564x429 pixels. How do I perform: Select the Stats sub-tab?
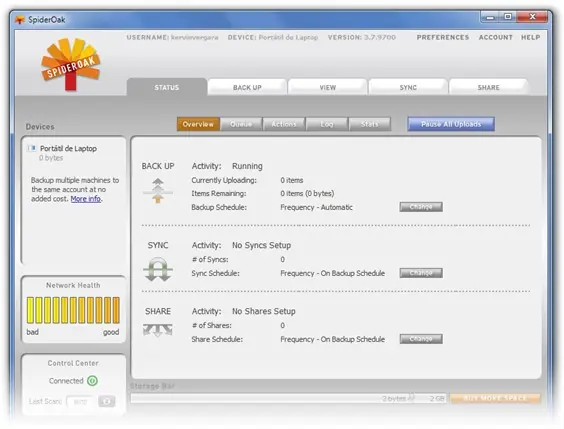coord(369,124)
